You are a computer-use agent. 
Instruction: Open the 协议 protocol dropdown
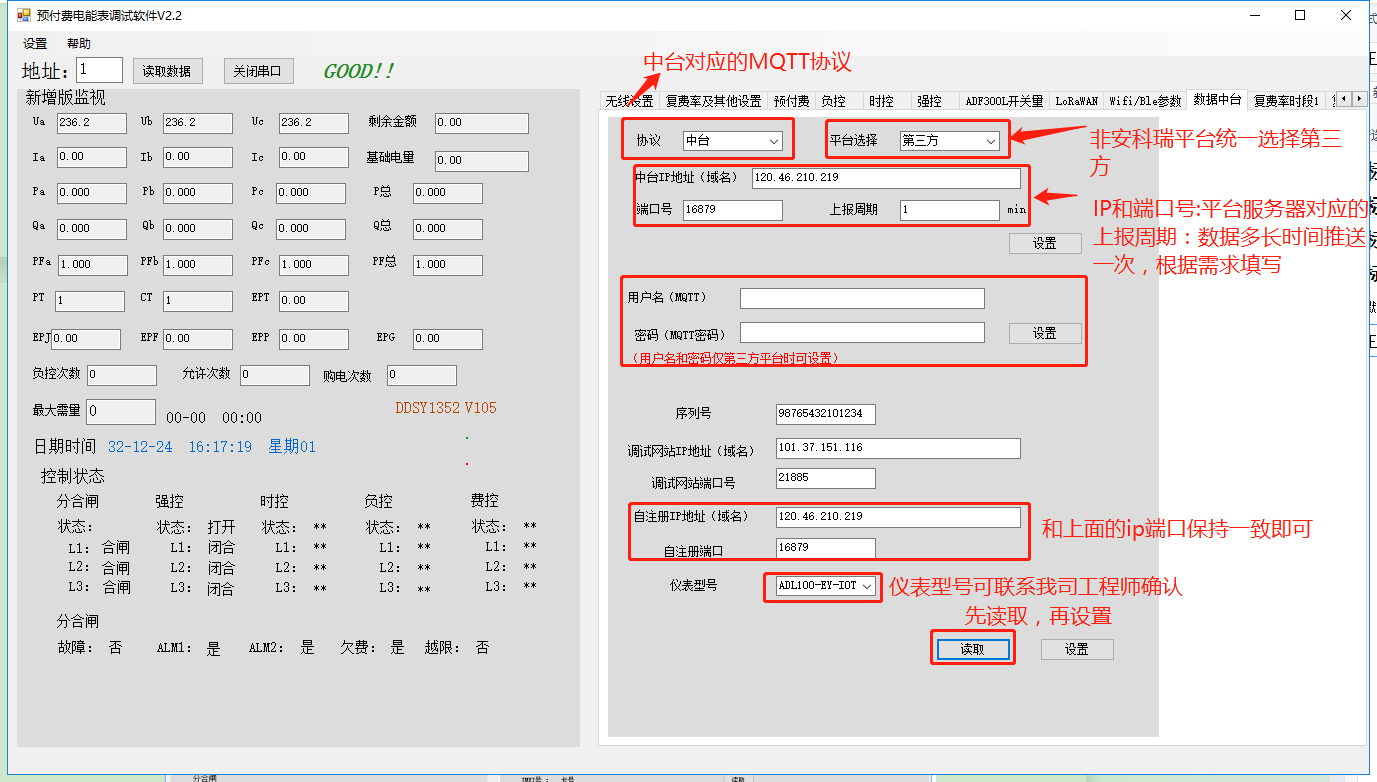coord(732,141)
